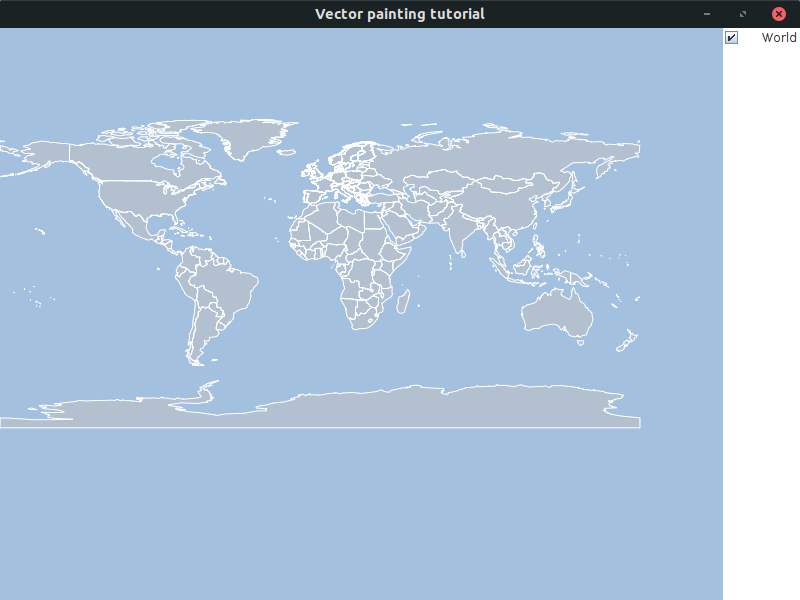The width and height of the screenshot is (800, 600).
Task: Pick India on the world map
Action: point(458,232)
